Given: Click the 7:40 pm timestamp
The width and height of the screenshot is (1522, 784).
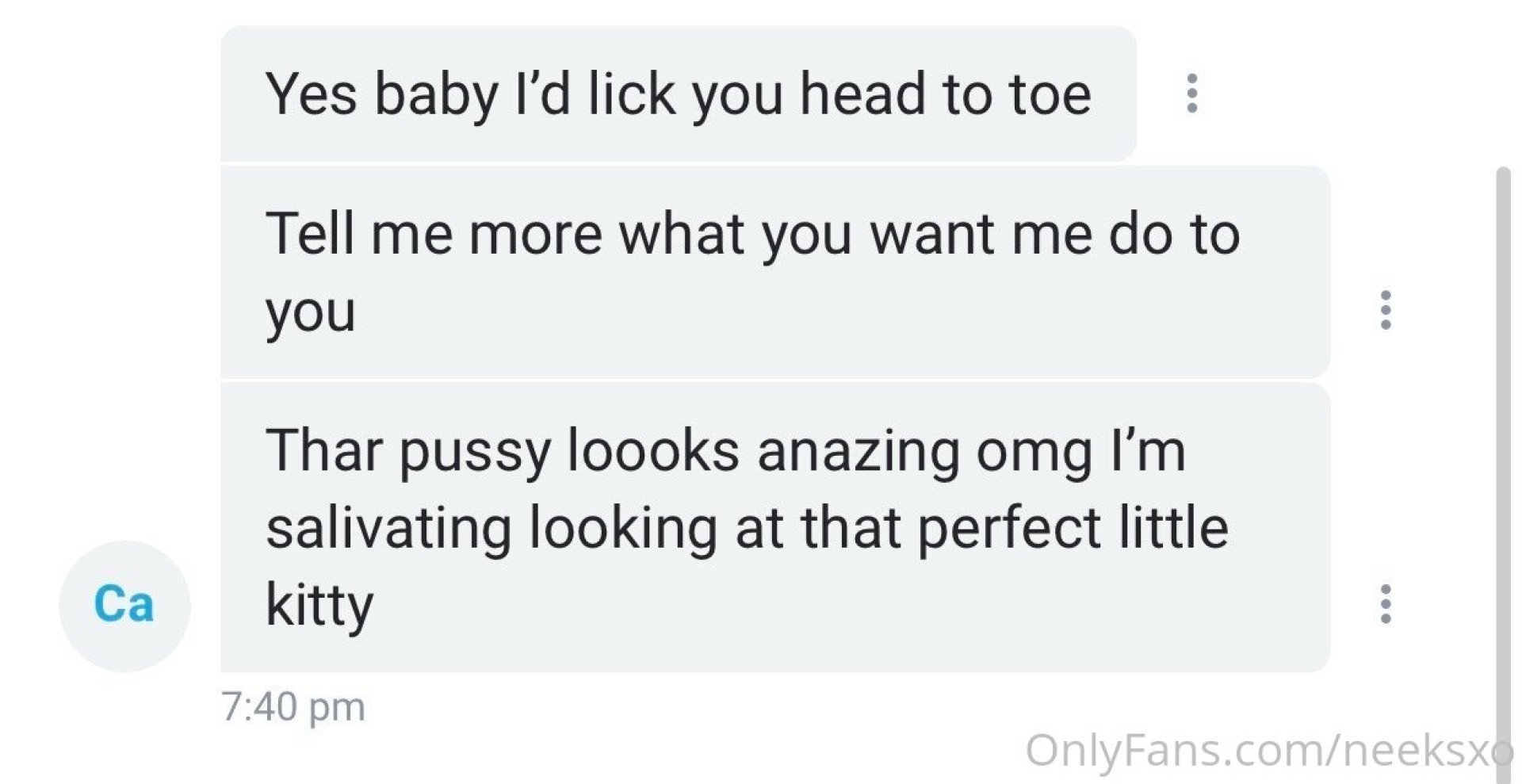Looking at the screenshot, I should [293, 707].
